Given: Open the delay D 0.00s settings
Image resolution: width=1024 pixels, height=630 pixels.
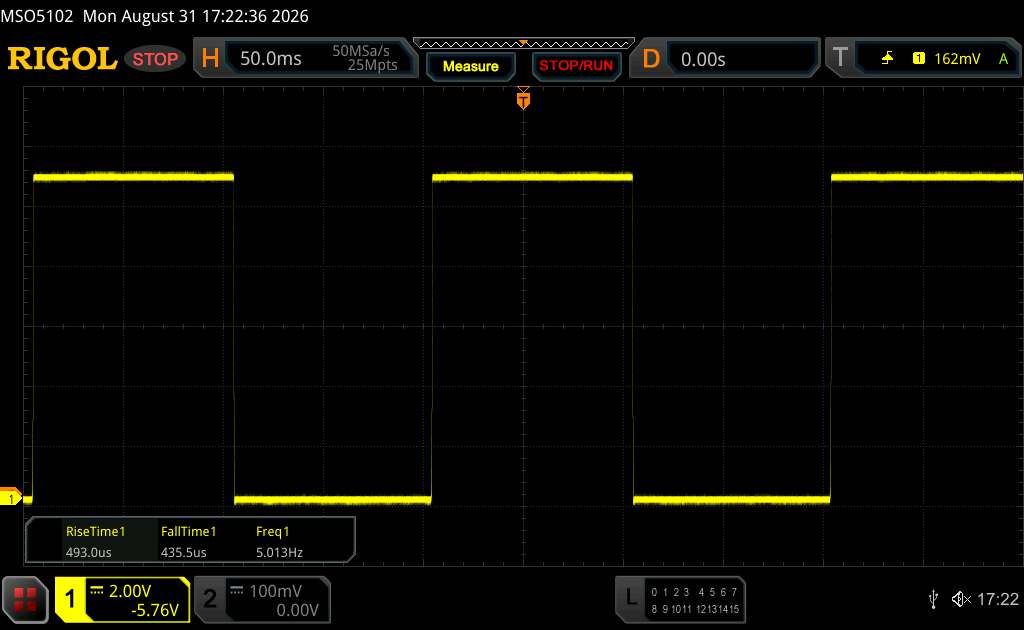Looking at the screenshot, I should click(724, 59).
